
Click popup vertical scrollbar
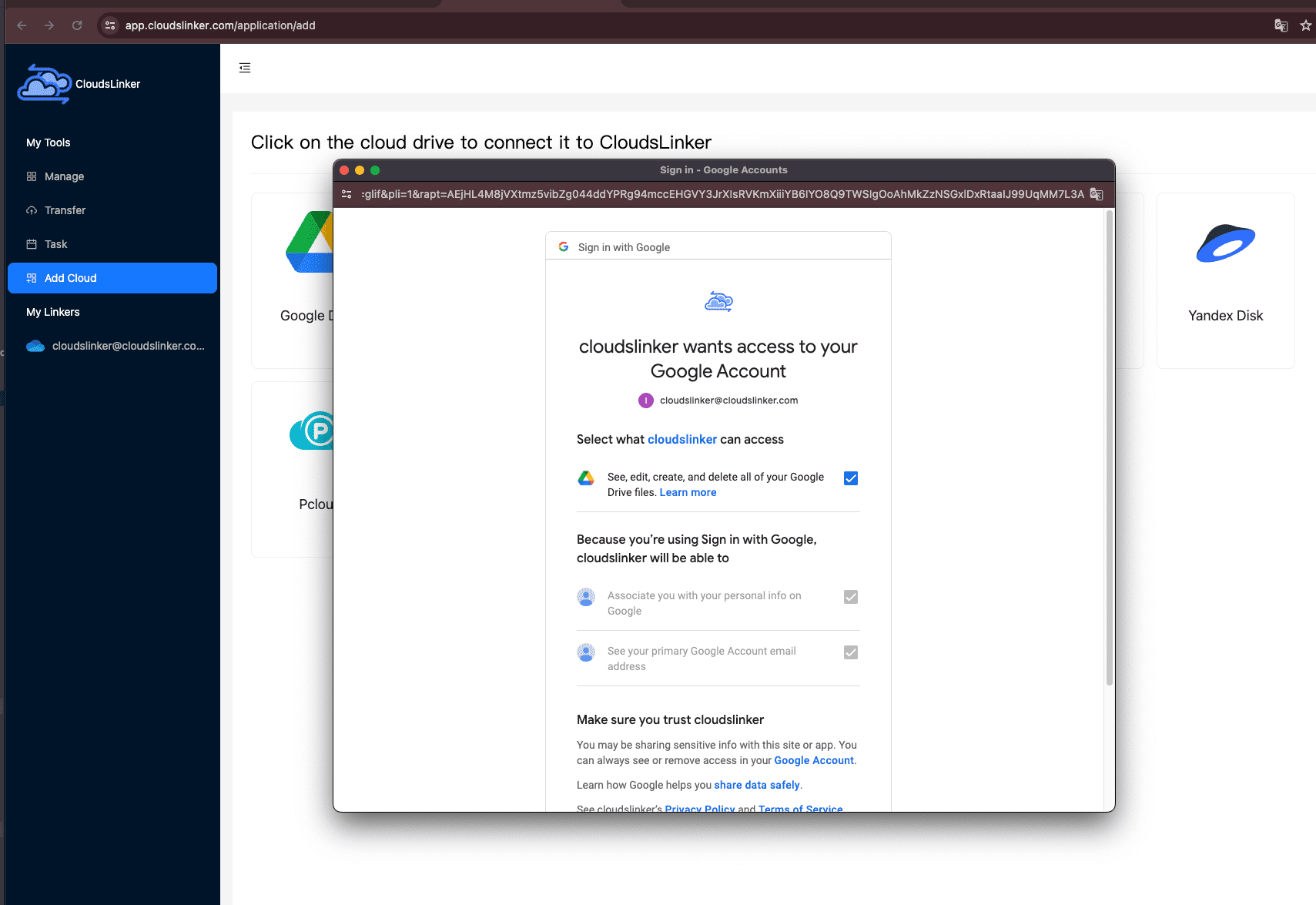(1110, 447)
